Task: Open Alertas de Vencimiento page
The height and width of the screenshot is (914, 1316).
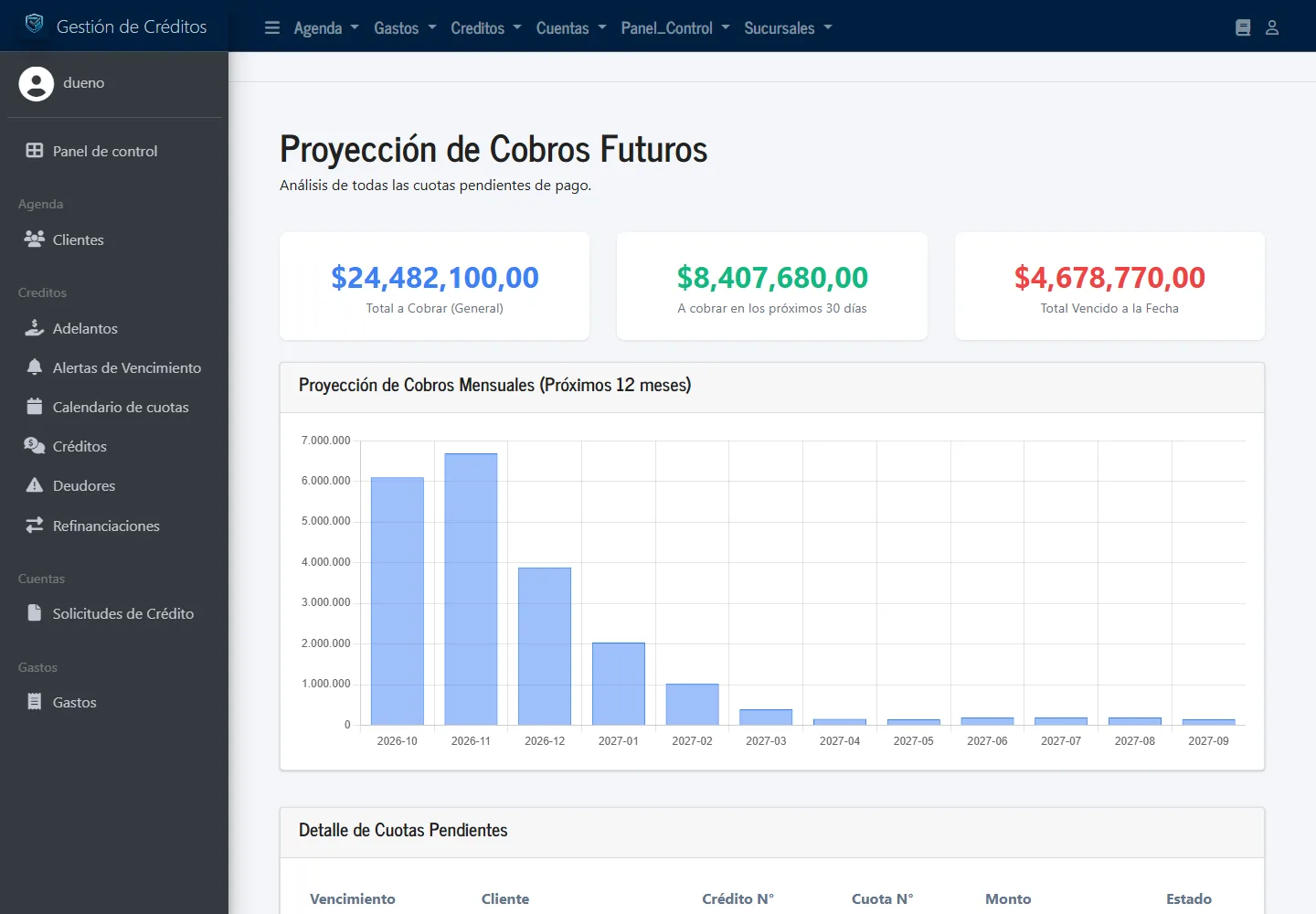Action: (x=114, y=367)
